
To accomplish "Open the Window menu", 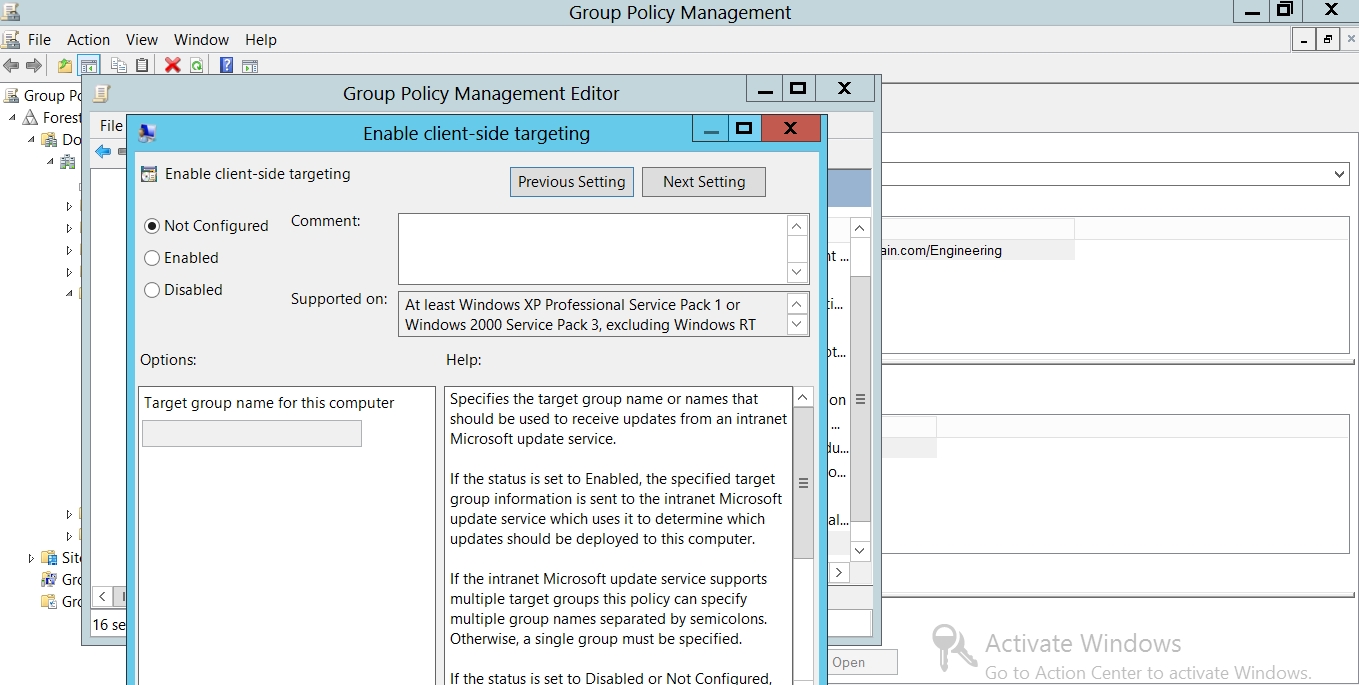I will pos(201,40).
